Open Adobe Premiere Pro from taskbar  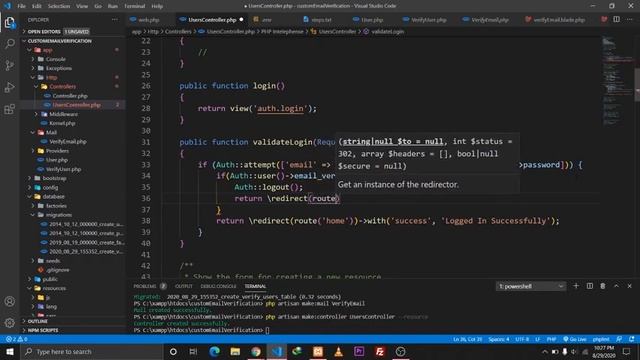coord(359,351)
